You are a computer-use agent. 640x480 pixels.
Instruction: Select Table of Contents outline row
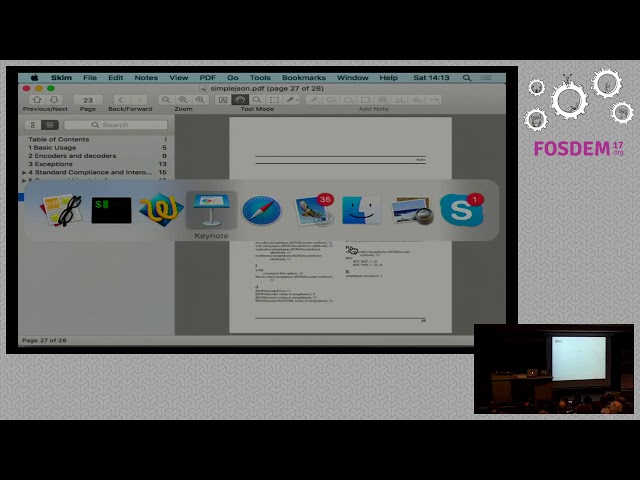coord(97,139)
